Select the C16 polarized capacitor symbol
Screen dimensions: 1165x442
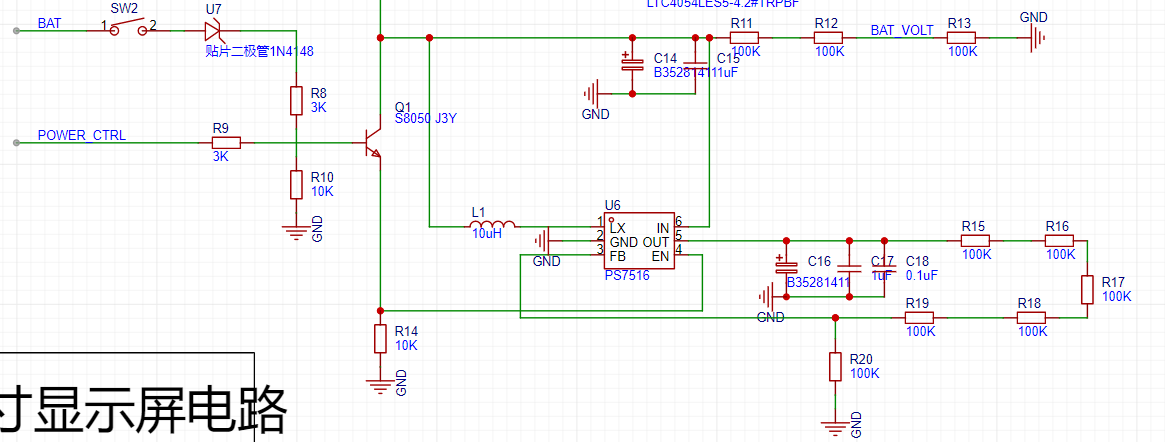click(785, 265)
